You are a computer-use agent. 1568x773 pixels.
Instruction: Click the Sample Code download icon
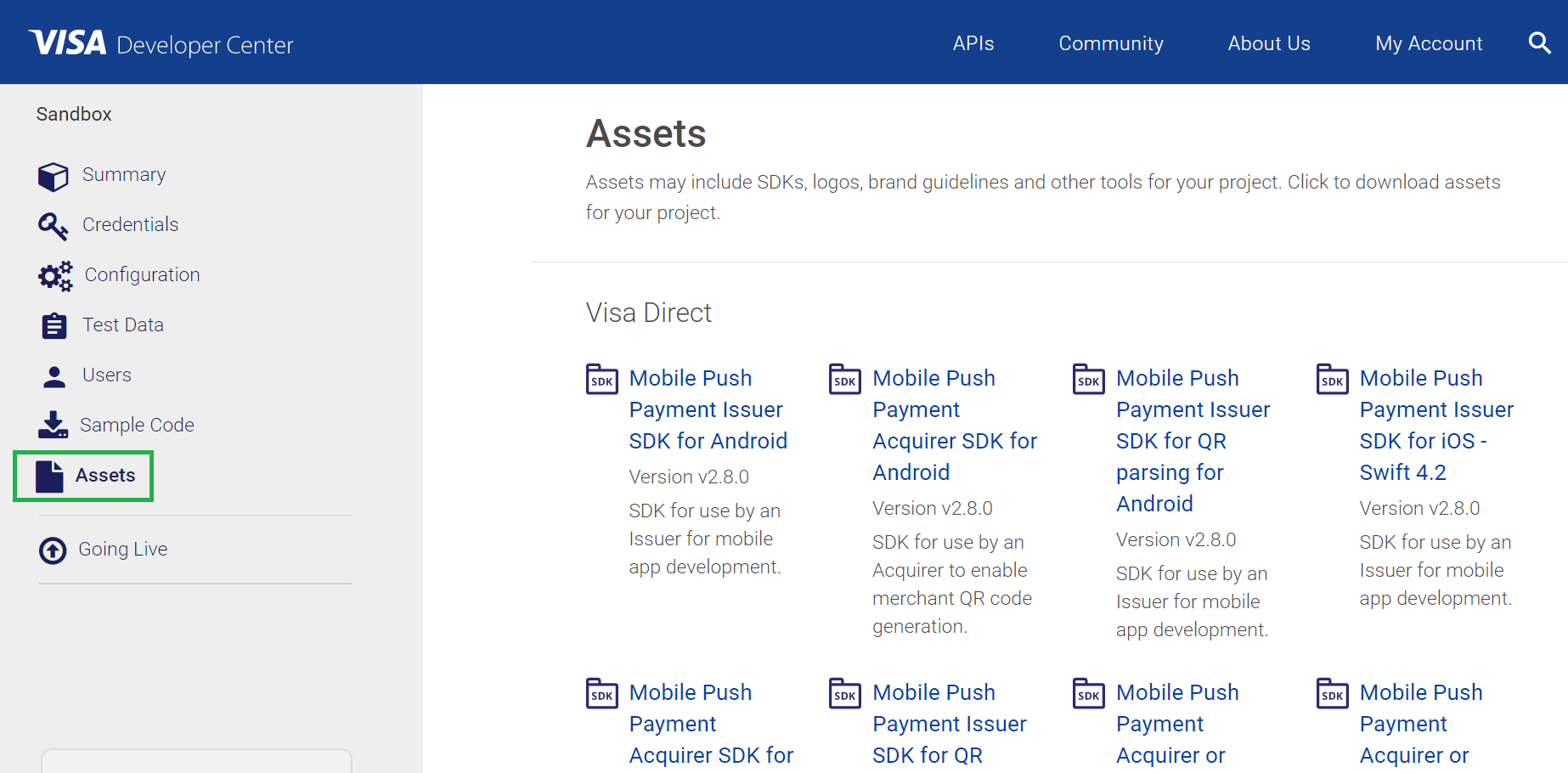coord(53,425)
